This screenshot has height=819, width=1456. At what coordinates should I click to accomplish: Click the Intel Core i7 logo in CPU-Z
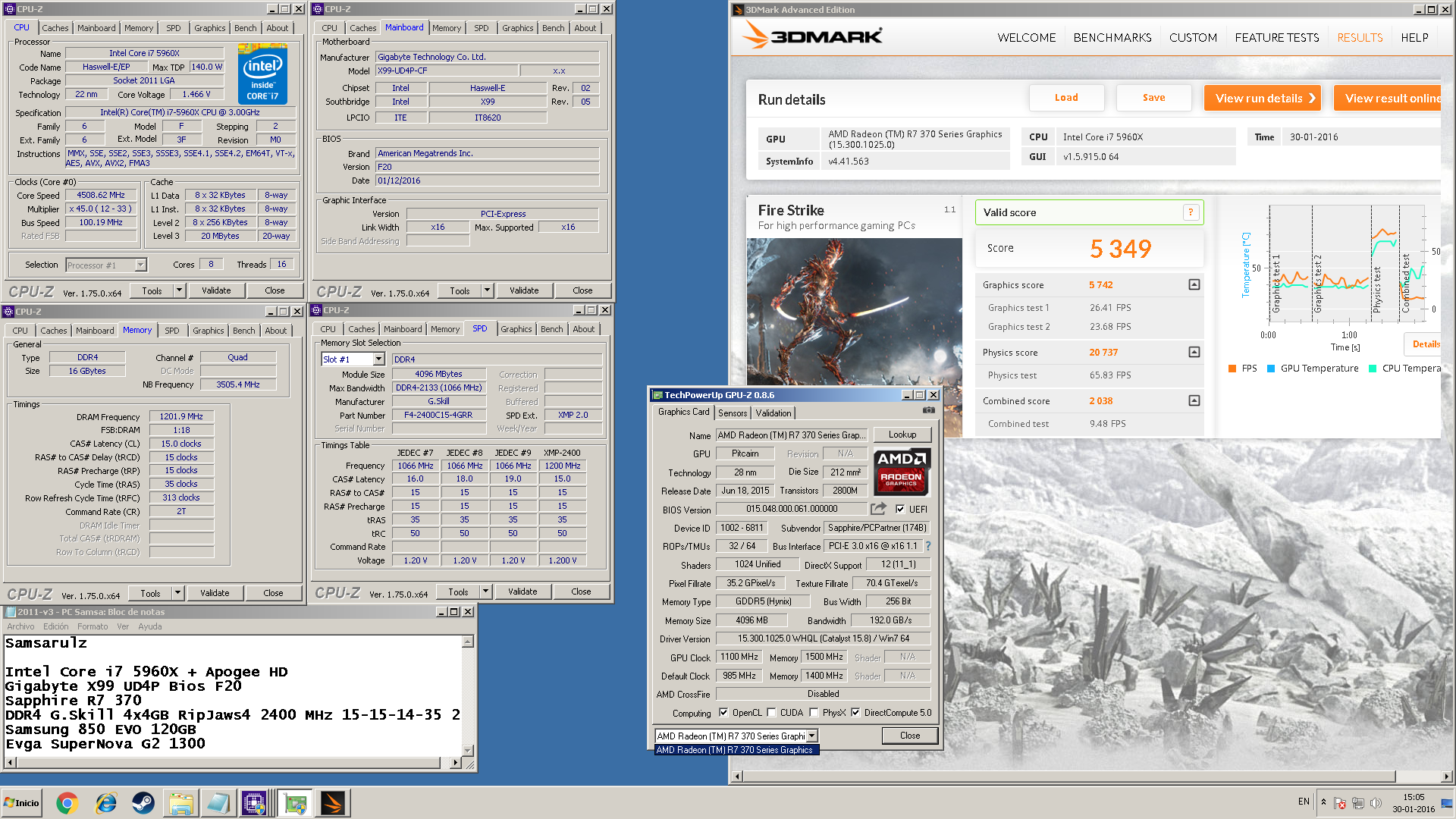(262, 74)
